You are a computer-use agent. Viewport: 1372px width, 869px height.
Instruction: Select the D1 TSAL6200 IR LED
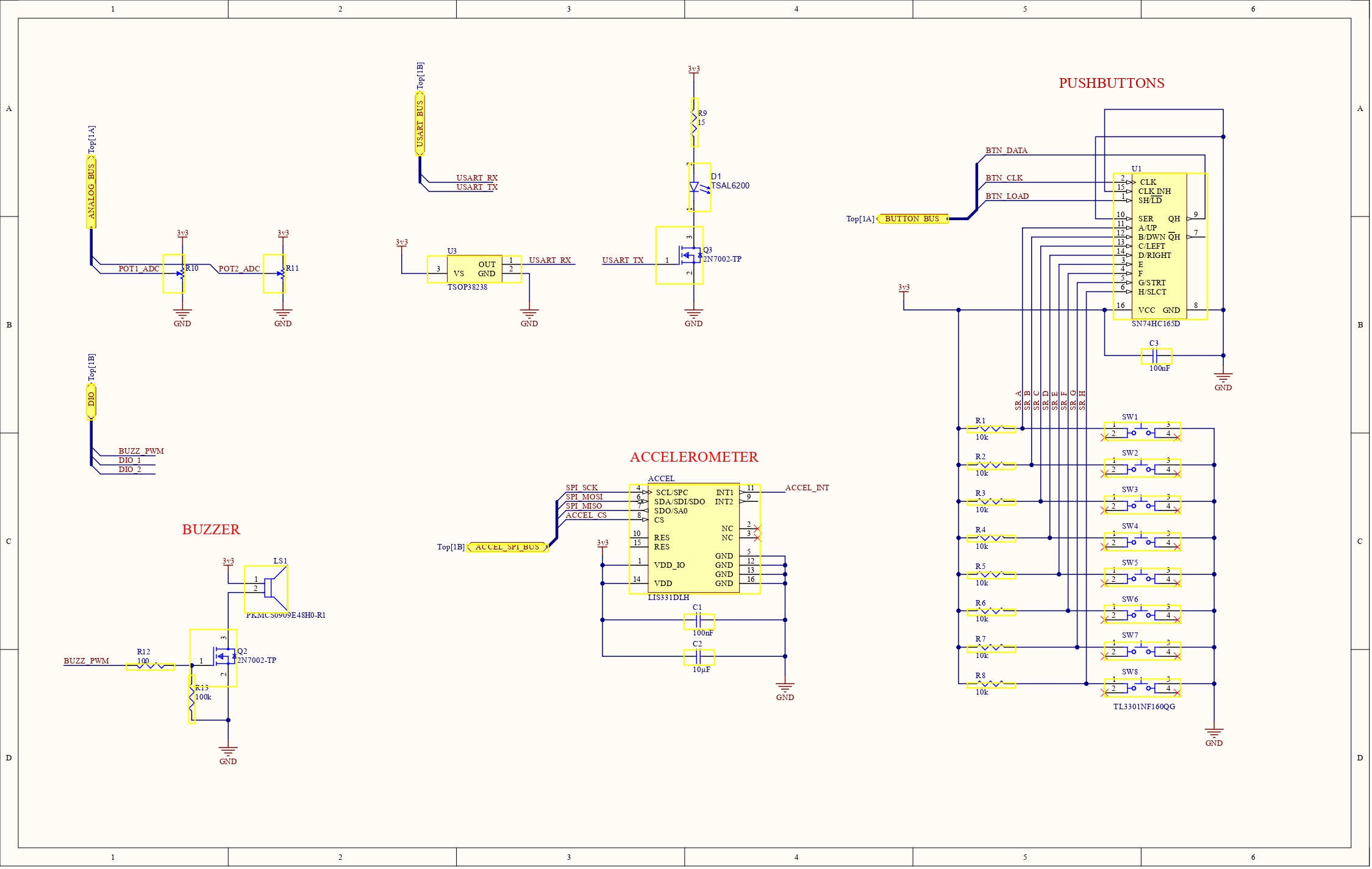(x=700, y=187)
